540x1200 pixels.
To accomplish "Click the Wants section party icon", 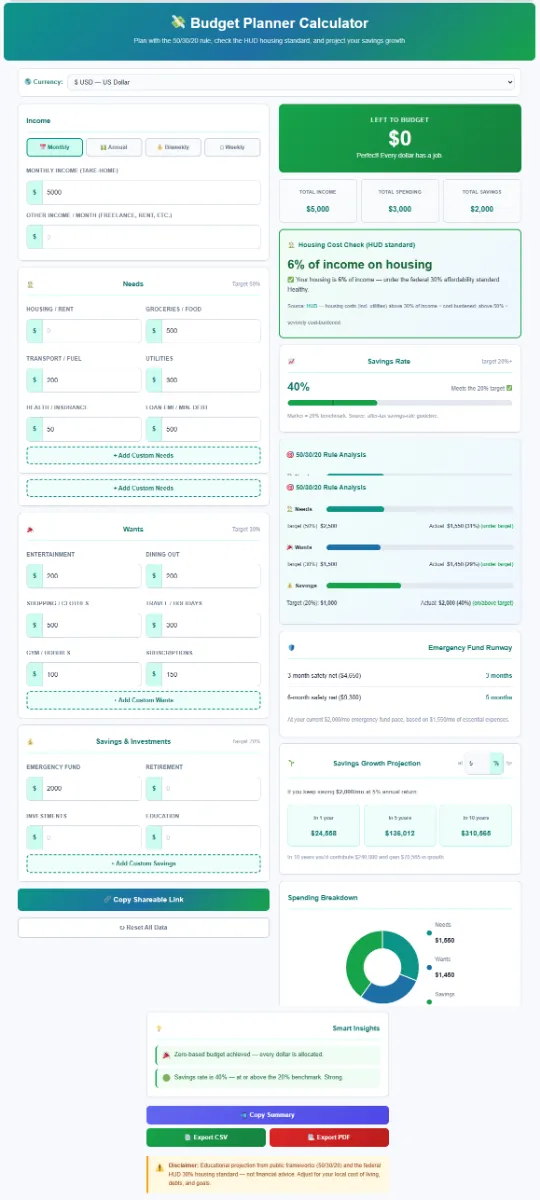I will [30, 529].
